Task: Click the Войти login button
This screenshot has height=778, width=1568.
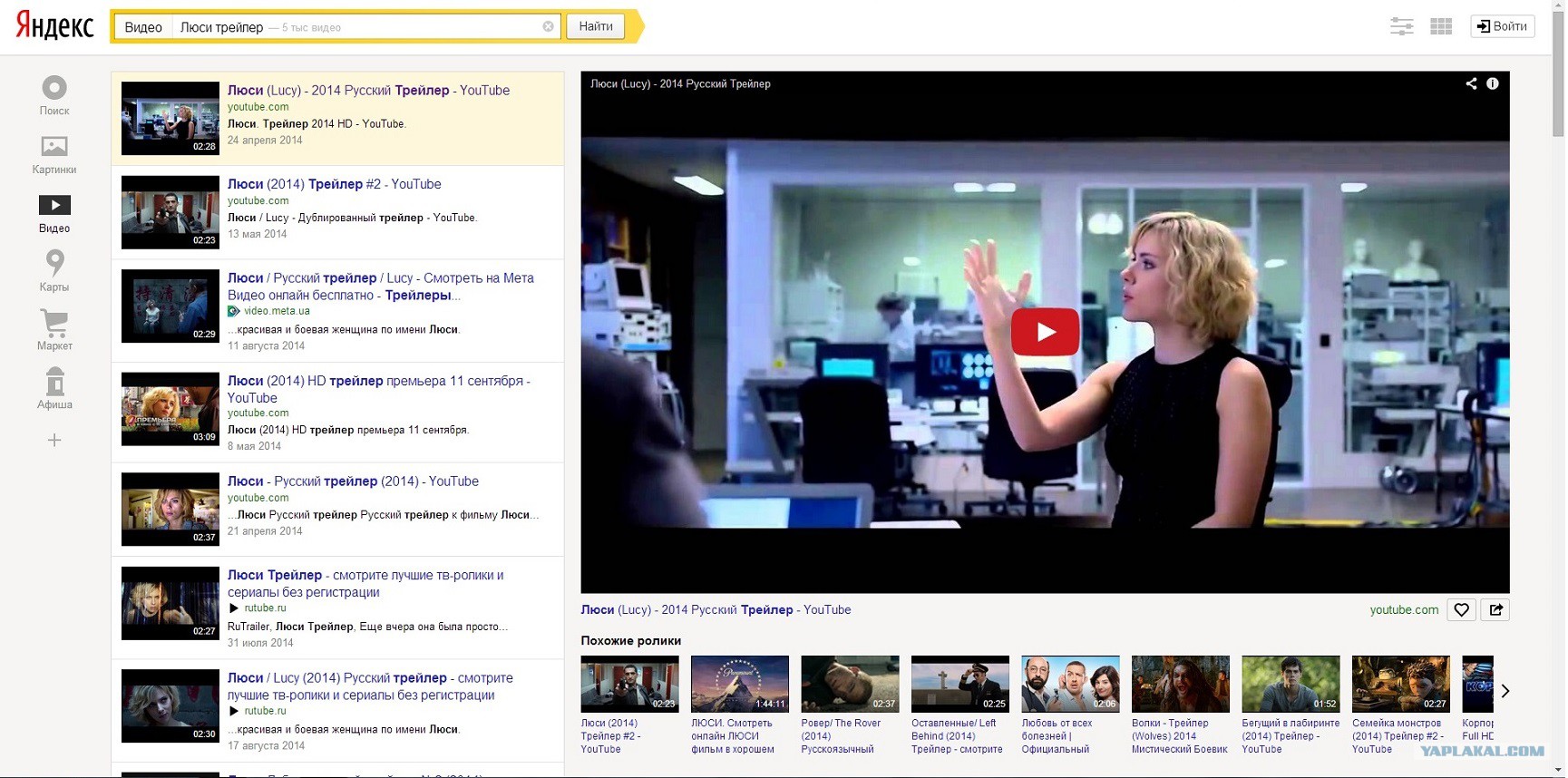Action: 1502,26
